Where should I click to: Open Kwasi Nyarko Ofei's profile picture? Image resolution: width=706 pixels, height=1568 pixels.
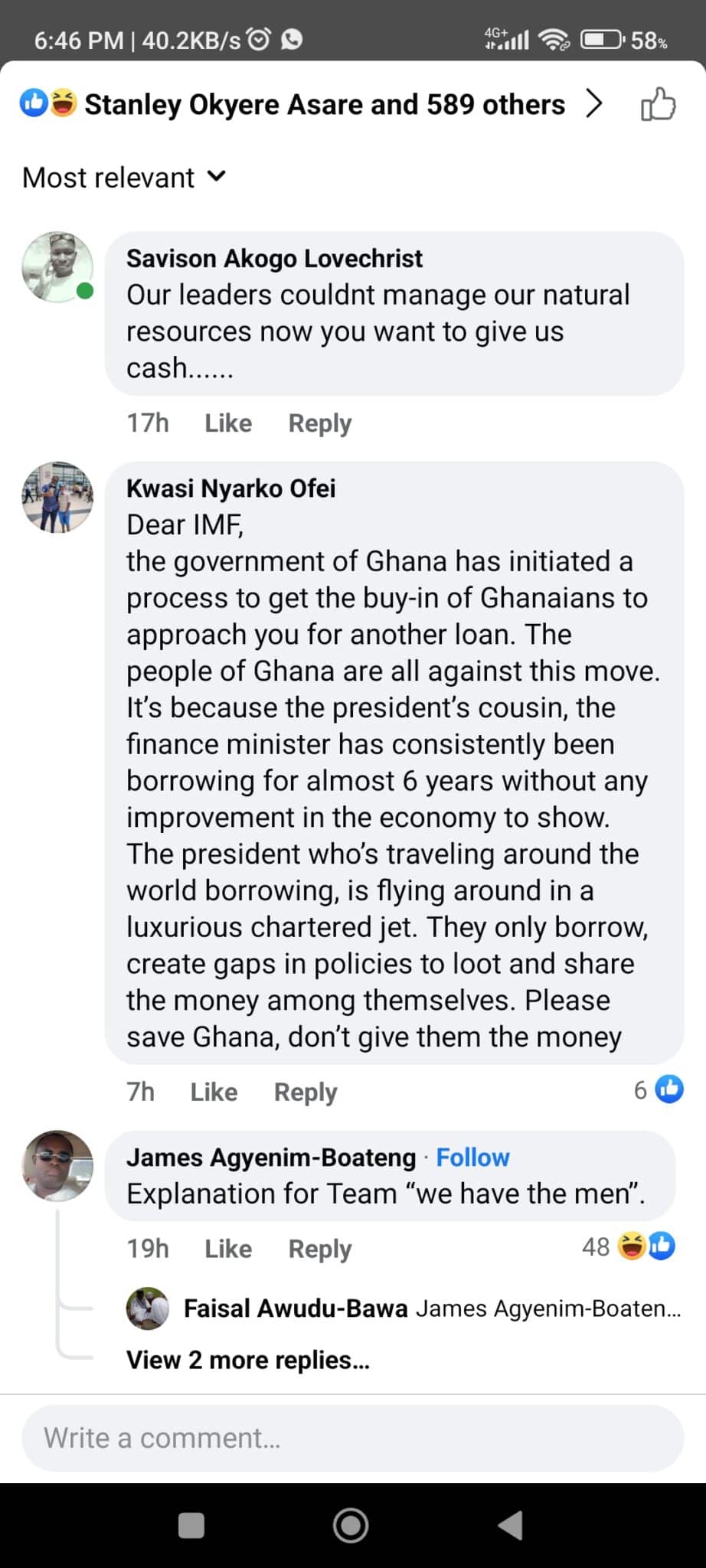pyautogui.click(x=57, y=497)
